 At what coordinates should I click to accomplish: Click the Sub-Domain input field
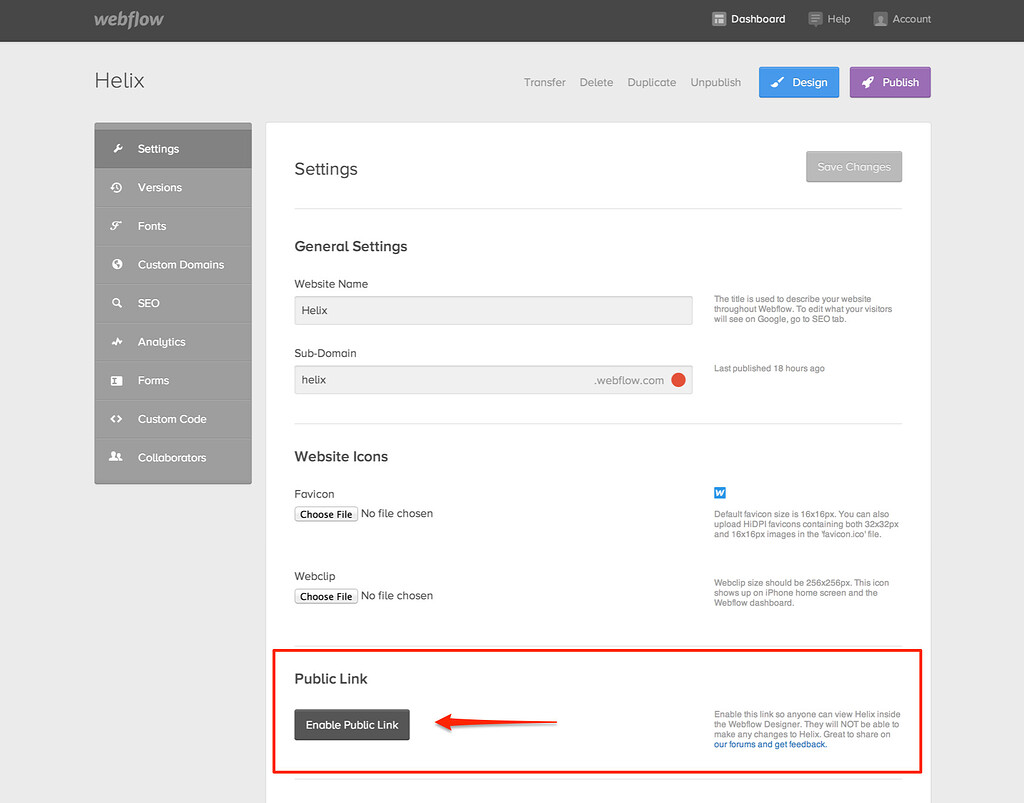coord(493,380)
